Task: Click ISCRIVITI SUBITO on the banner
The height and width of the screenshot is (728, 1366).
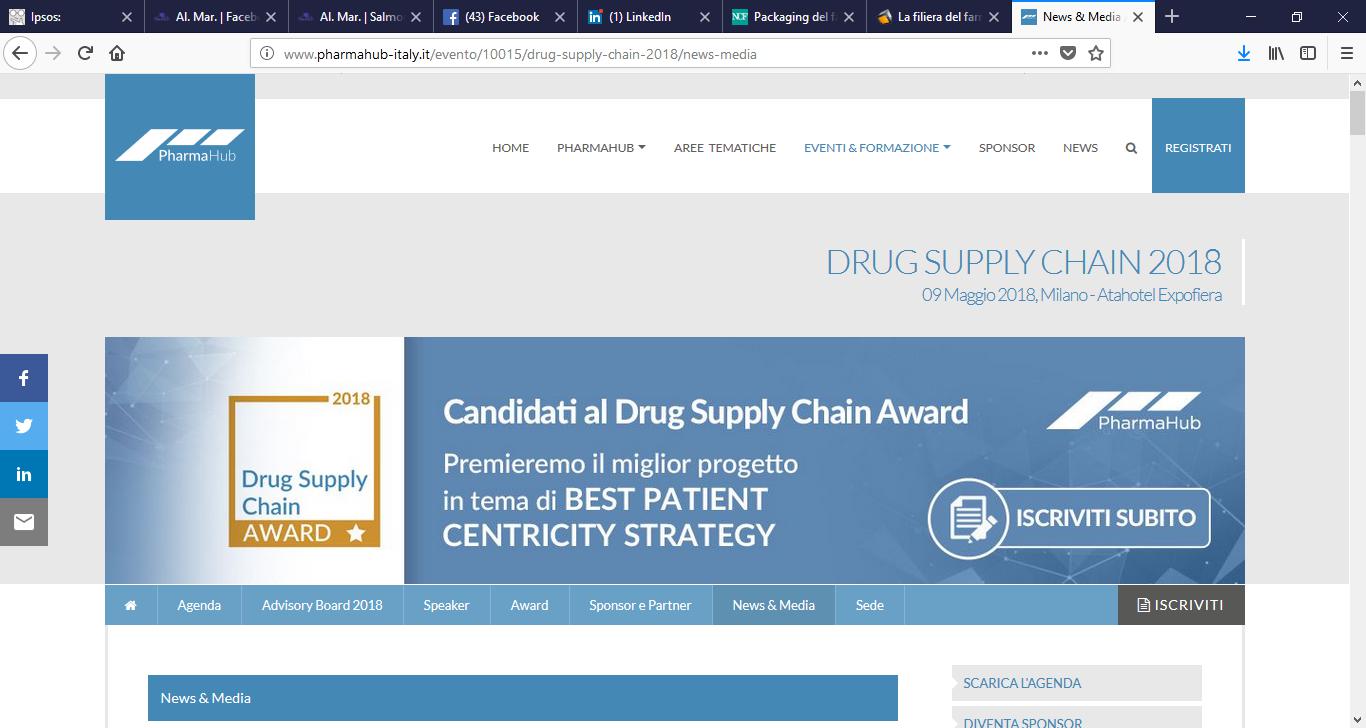Action: click(1070, 519)
